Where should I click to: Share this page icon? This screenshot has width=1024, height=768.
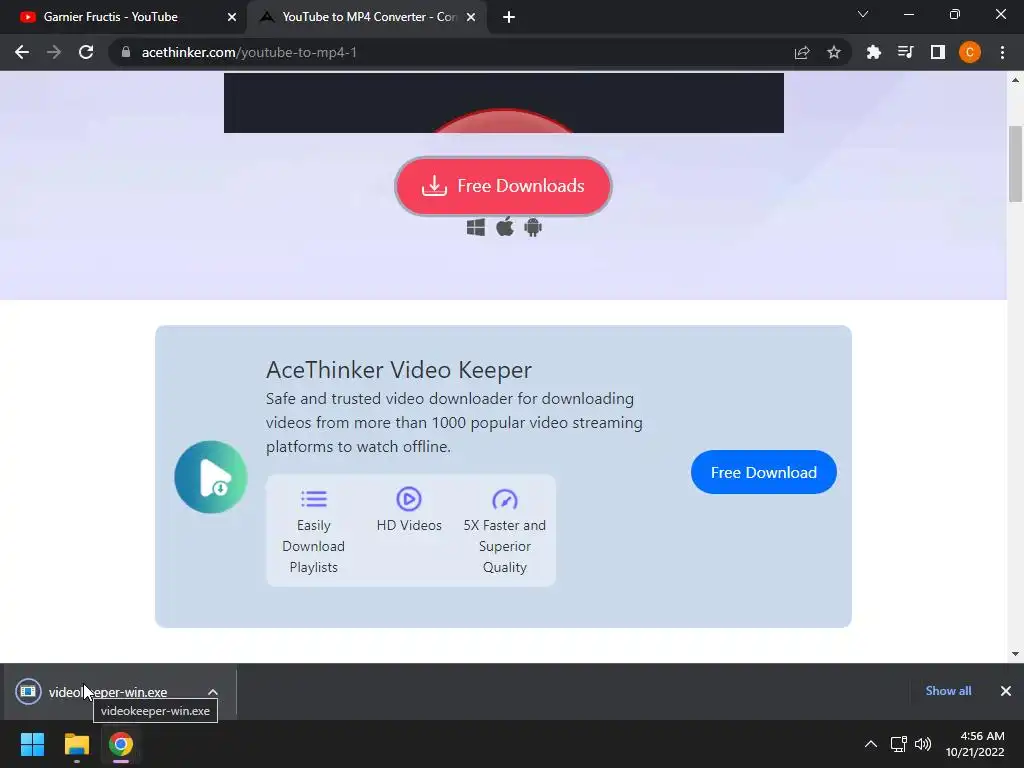pos(802,52)
